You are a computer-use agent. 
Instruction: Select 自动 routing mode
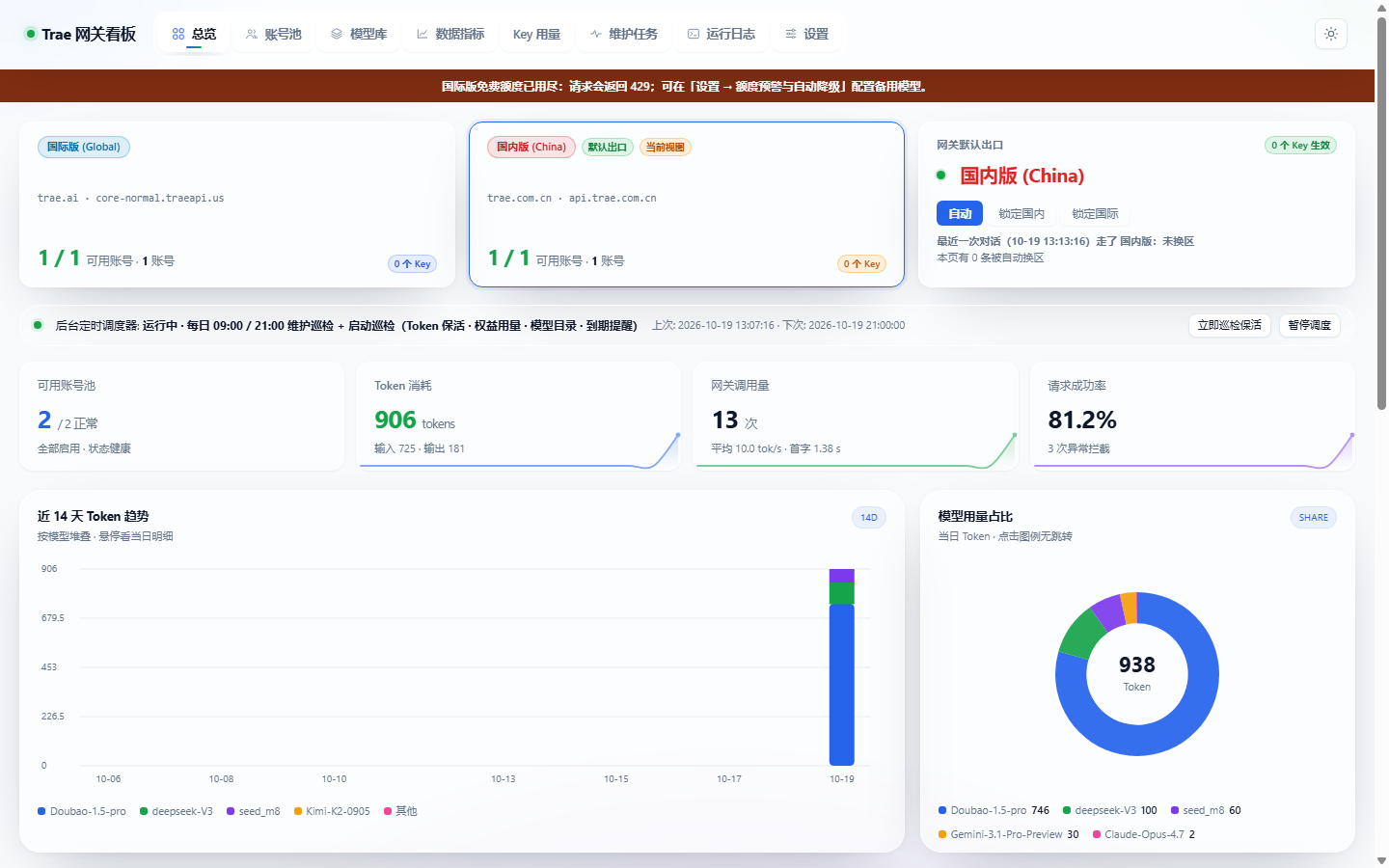click(x=960, y=213)
